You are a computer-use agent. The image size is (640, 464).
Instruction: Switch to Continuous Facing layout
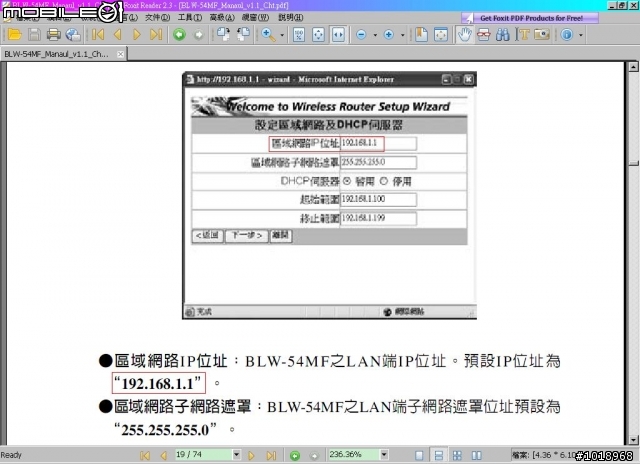(x=458, y=455)
